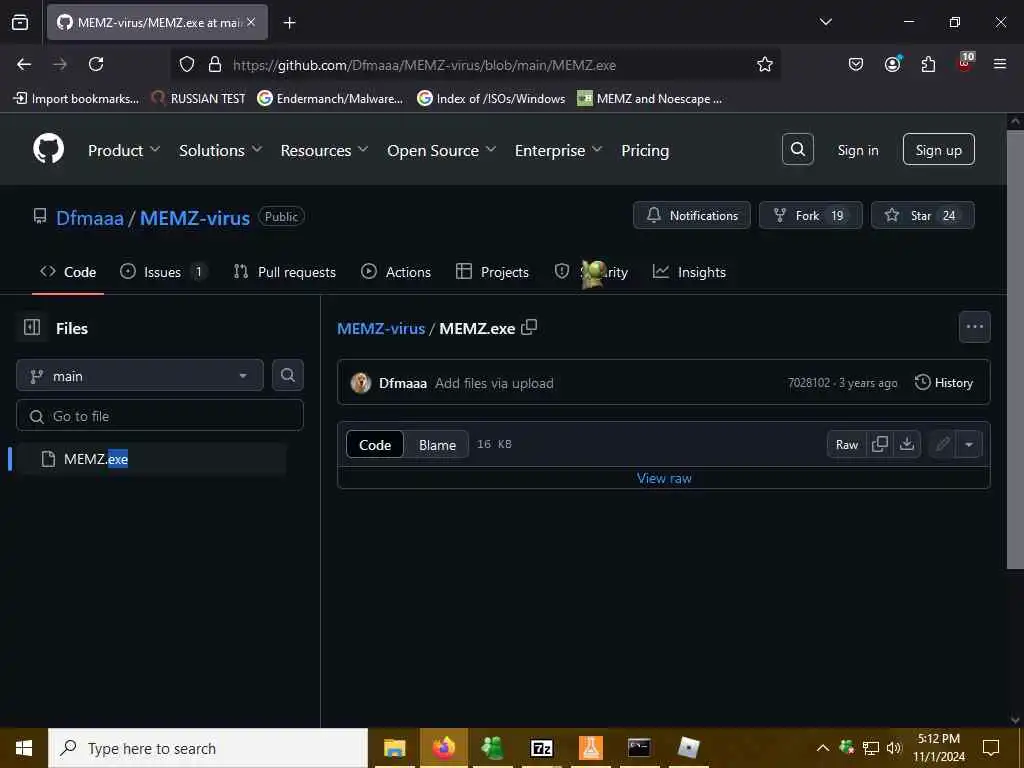The image size is (1024, 768).
Task: Open the Issues tab
Action: (163, 272)
